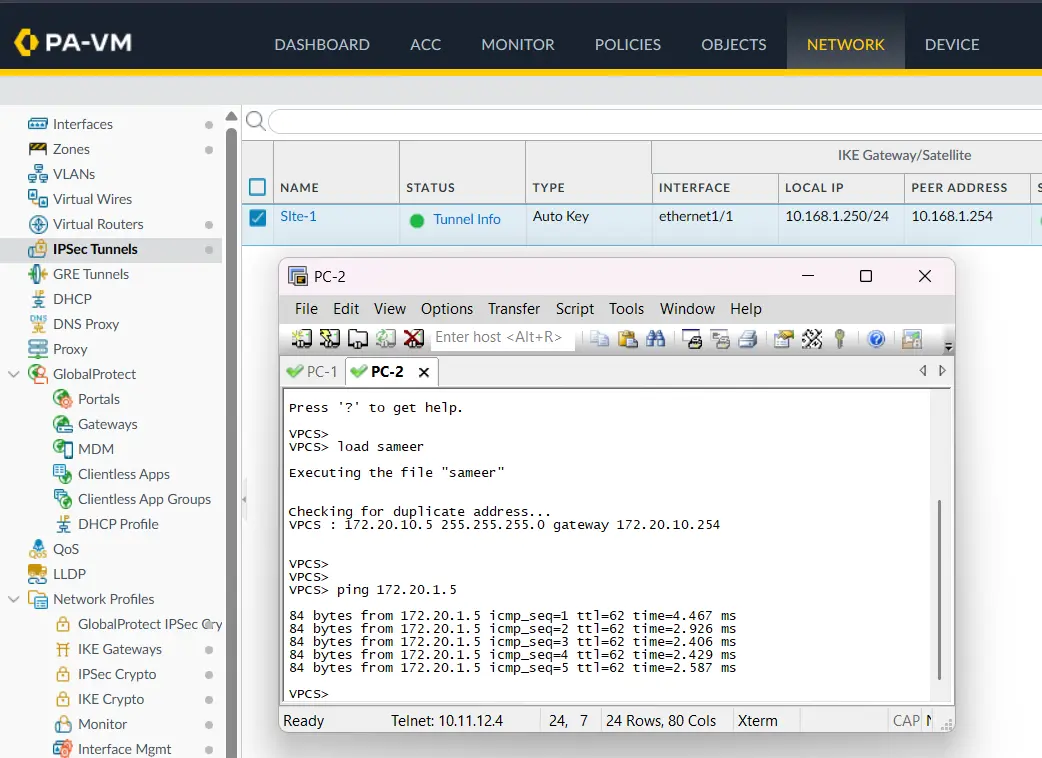1042x758 pixels.
Task: Click the Paste clipboard icon
Action: click(627, 339)
